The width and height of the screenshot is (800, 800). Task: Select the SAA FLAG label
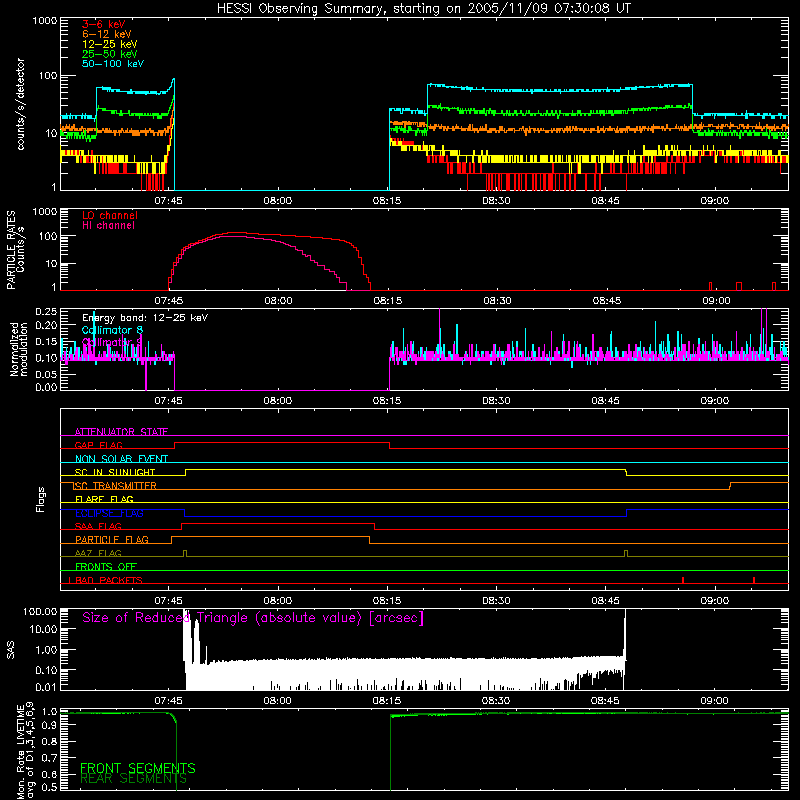98,526
